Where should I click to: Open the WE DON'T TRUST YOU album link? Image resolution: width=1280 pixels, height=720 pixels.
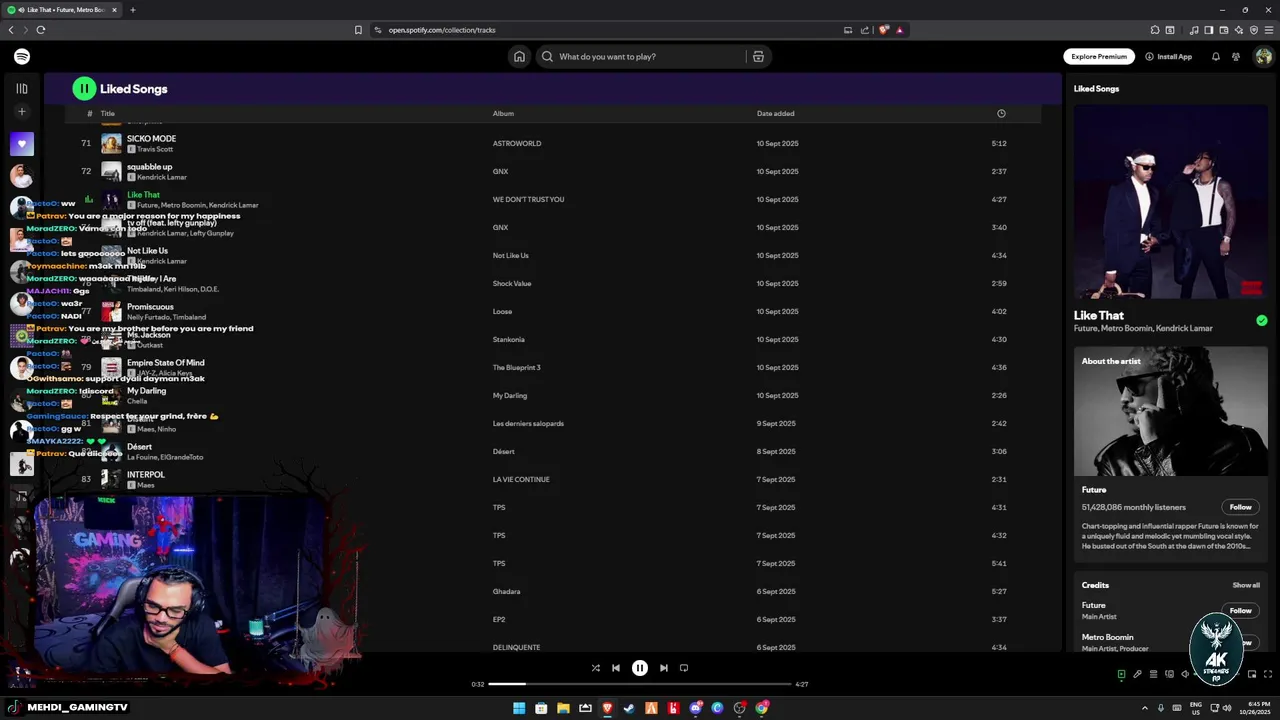click(x=528, y=199)
